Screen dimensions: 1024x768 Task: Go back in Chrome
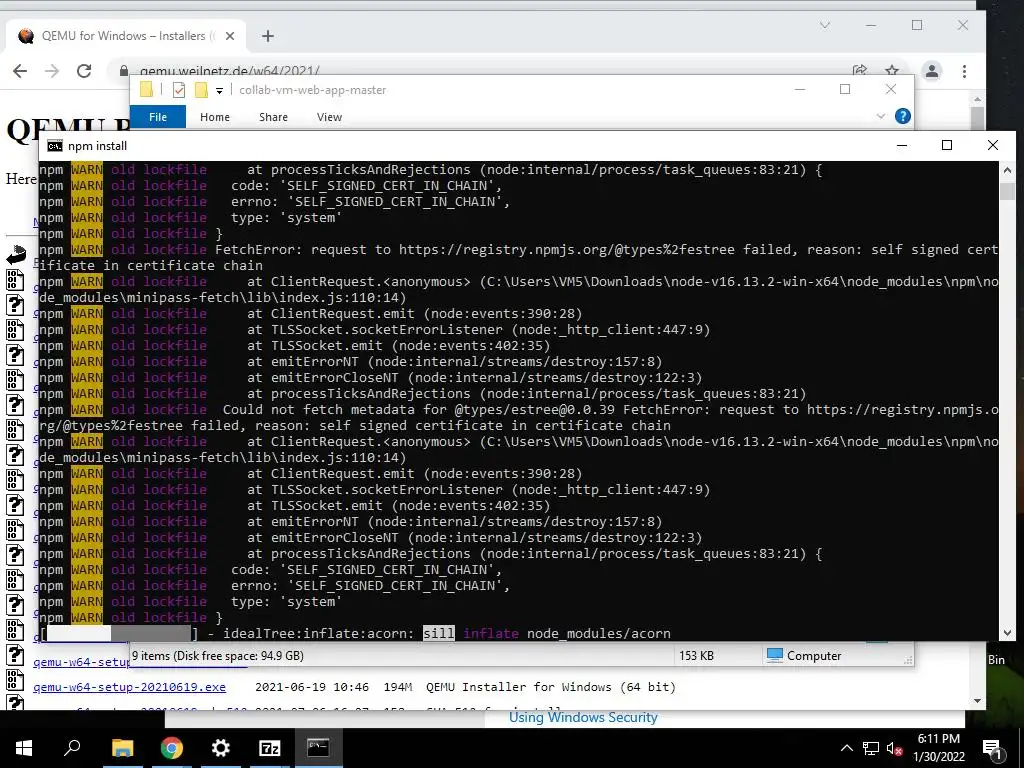[x=20, y=71]
